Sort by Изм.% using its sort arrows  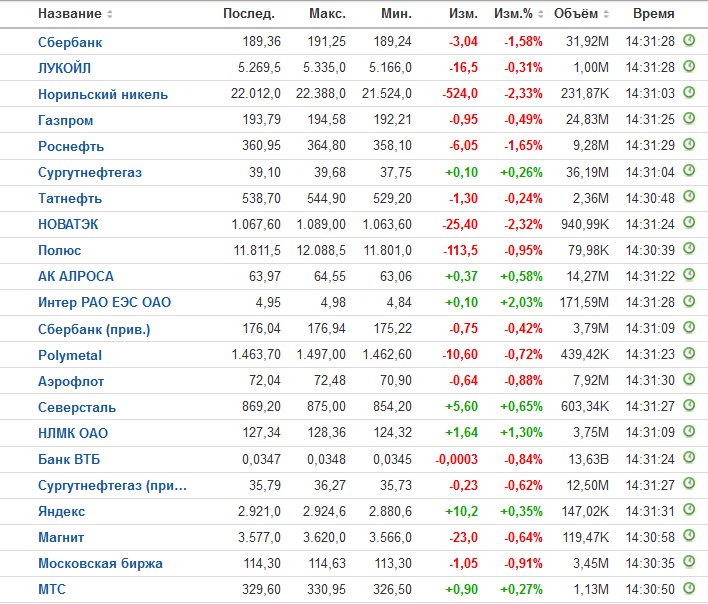tap(540, 14)
